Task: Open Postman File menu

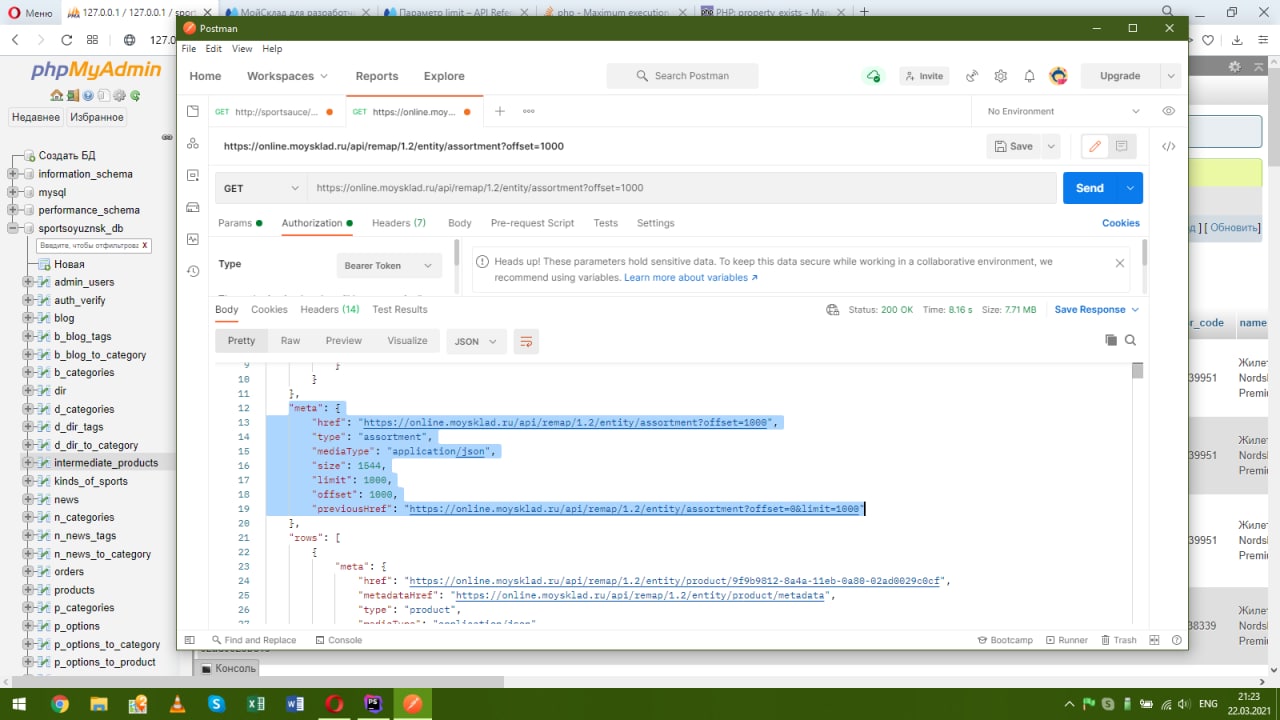Action: [187, 48]
